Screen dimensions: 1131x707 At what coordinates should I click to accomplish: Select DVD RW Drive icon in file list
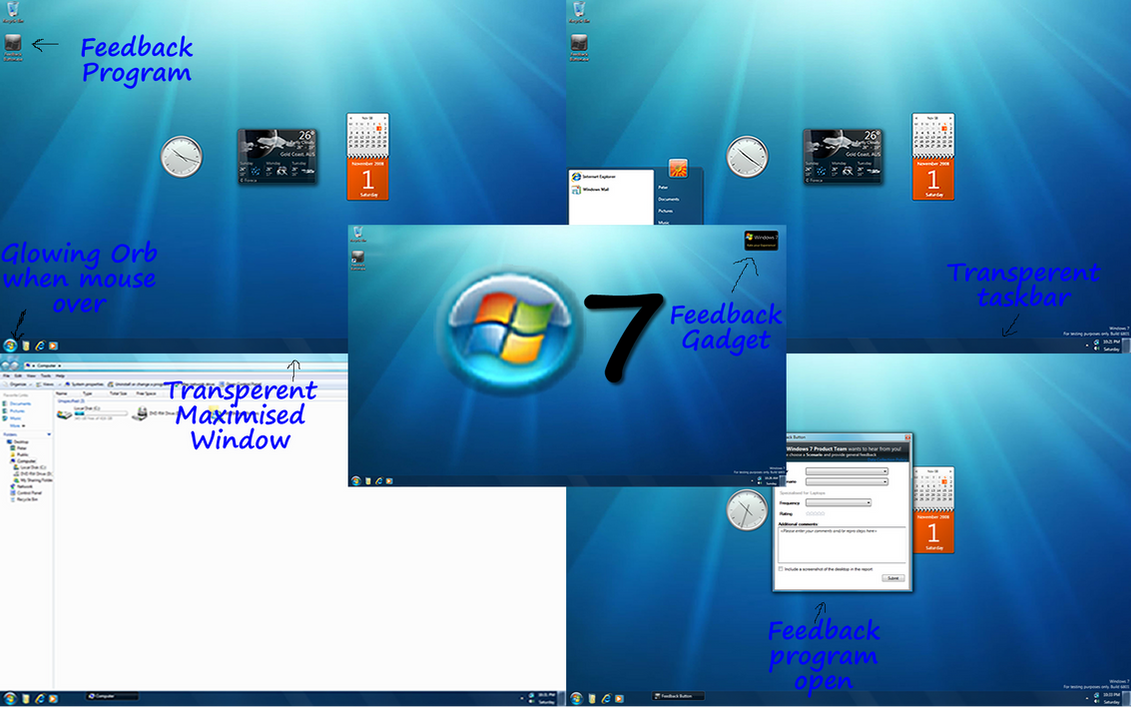[140, 413]
